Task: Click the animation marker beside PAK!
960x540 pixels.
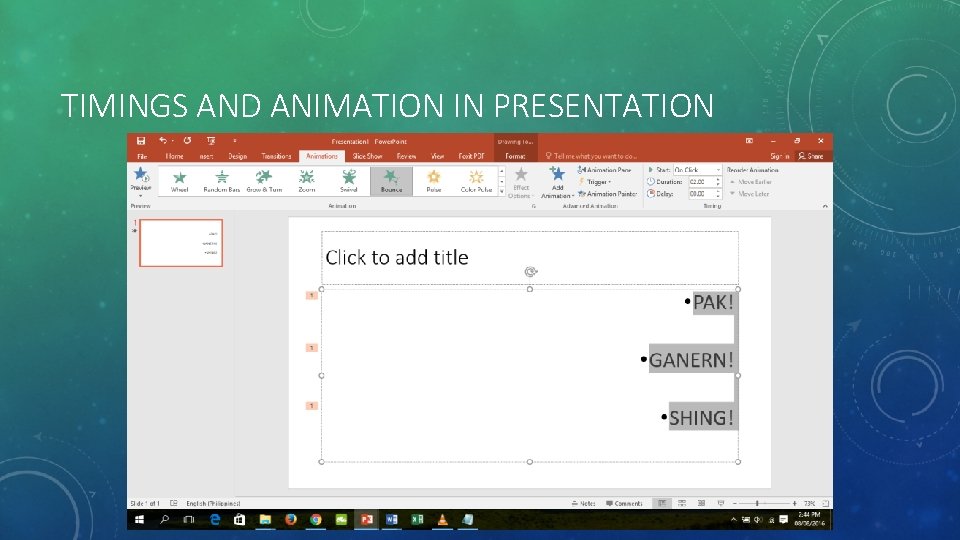Action: point(312,296)
